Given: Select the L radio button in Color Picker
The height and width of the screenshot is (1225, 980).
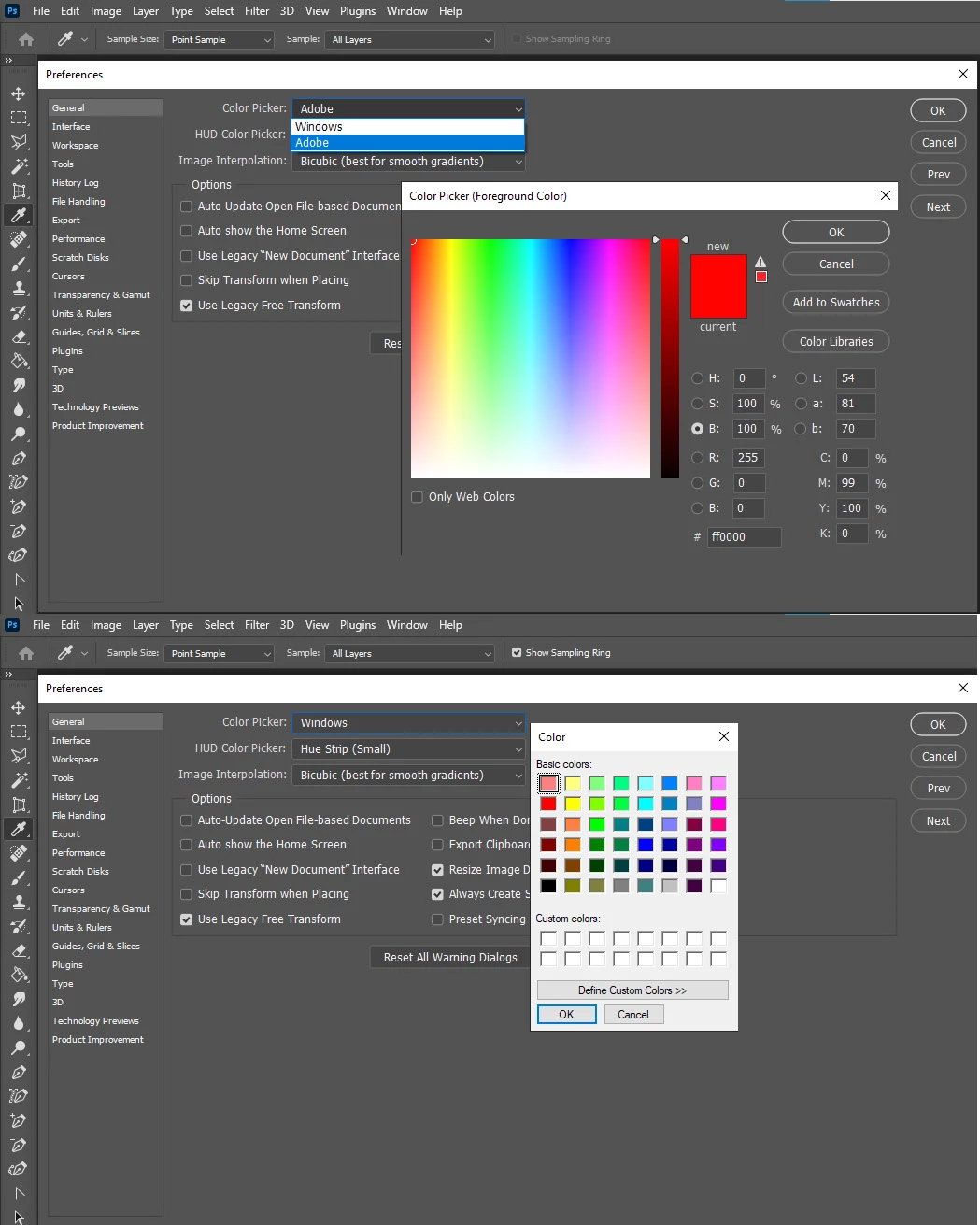Looking at the screenshot, I should click(x=801, y=378).
